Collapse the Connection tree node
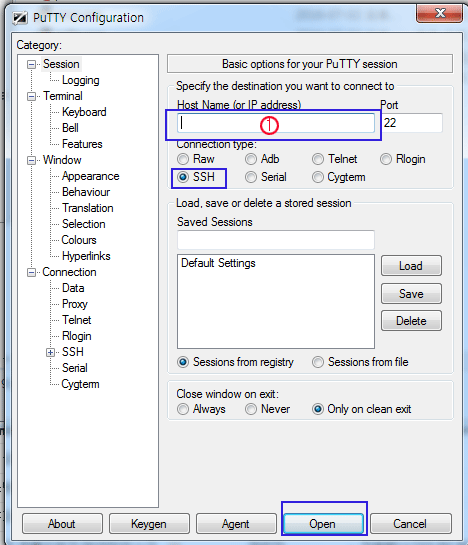468x545 pixels. (31, 272)
